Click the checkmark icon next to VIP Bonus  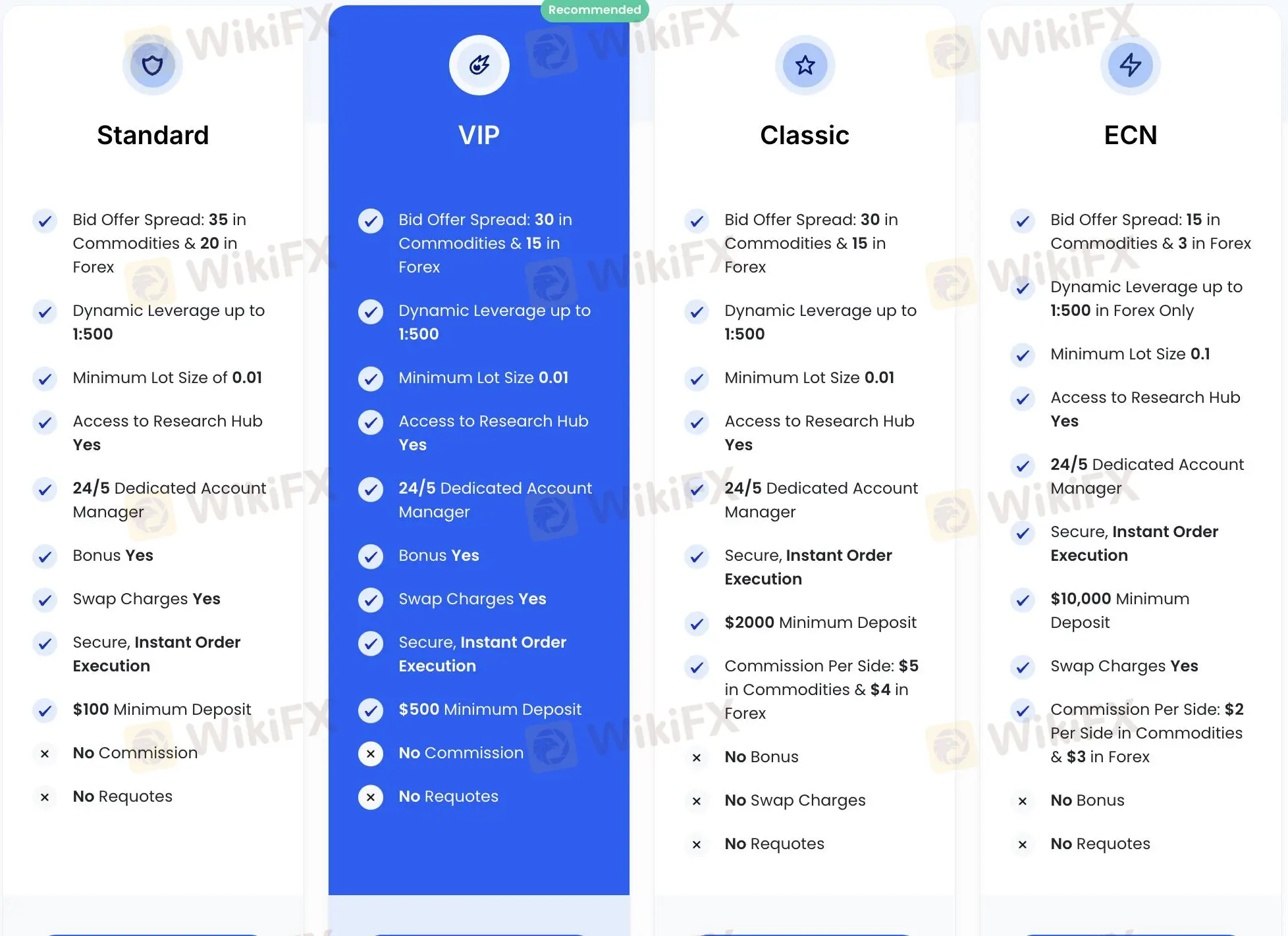[370, 556]
